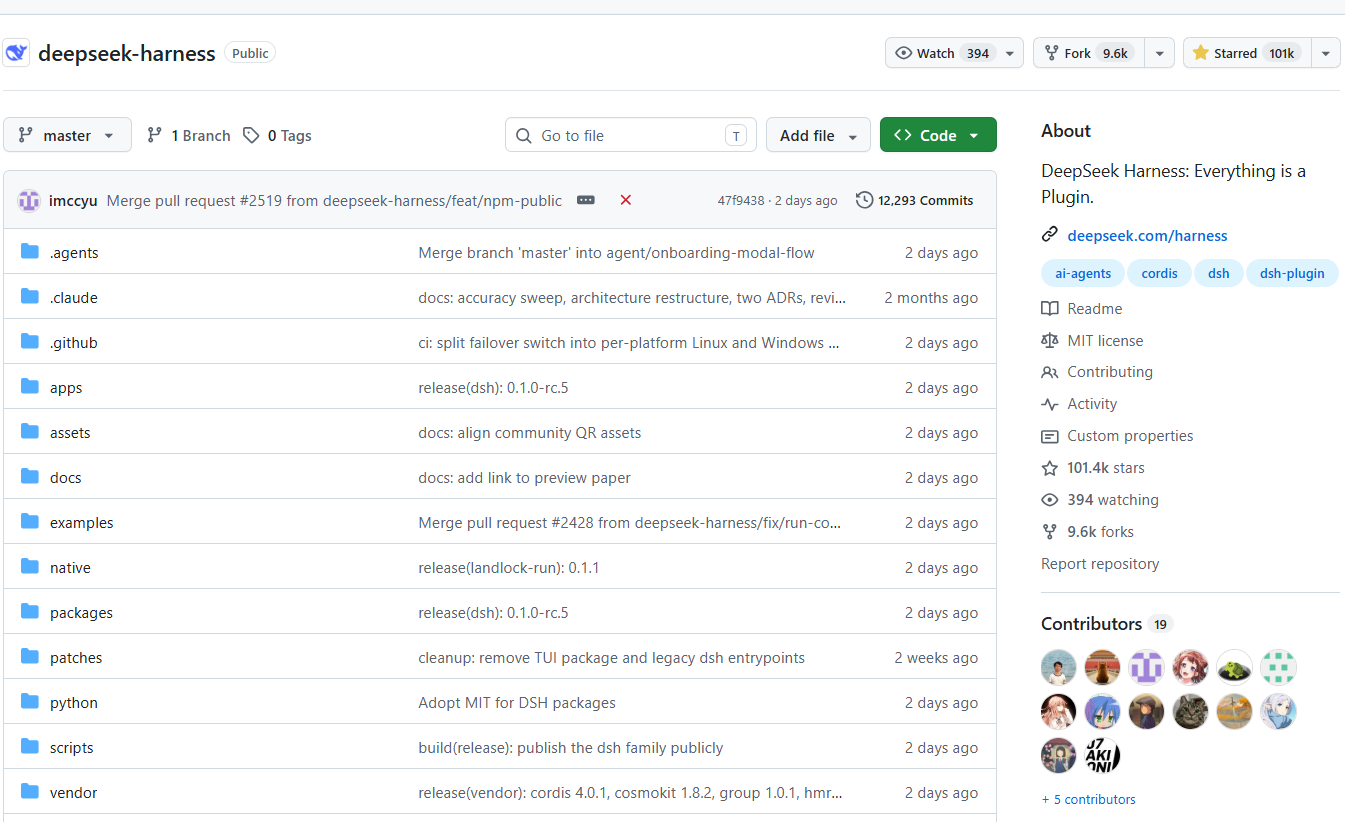
Task: Open the Watch notifications dropdown
Action: click(954, 53)
